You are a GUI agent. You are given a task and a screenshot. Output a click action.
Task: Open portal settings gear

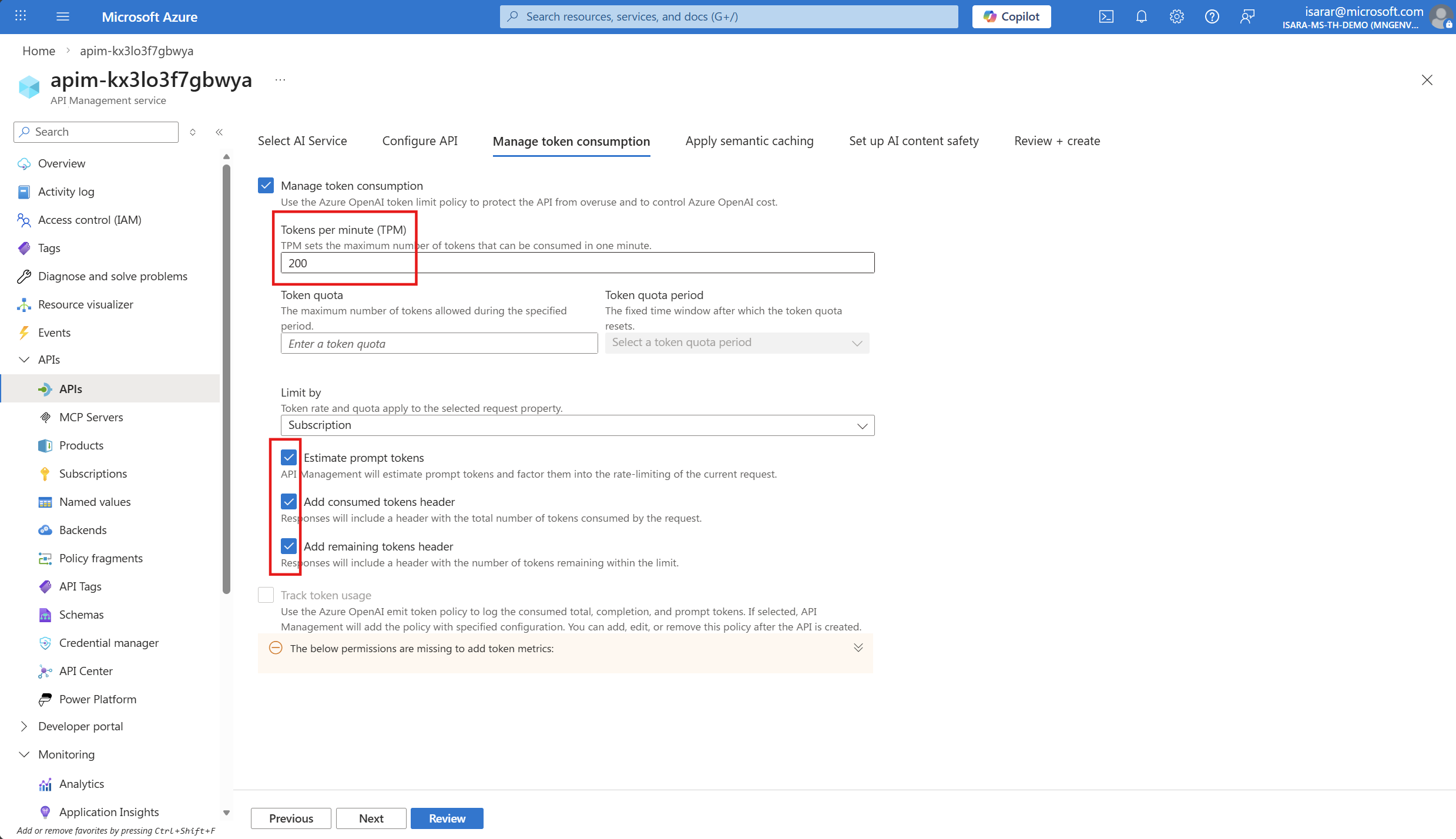pyautogui.click(x=1177, y=16)
